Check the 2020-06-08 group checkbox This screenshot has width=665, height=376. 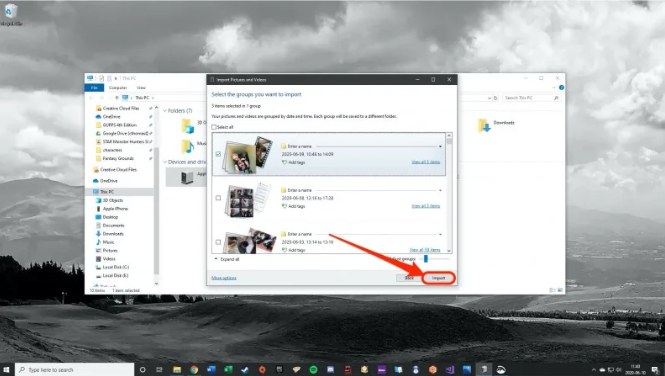[x=218, y=198]
